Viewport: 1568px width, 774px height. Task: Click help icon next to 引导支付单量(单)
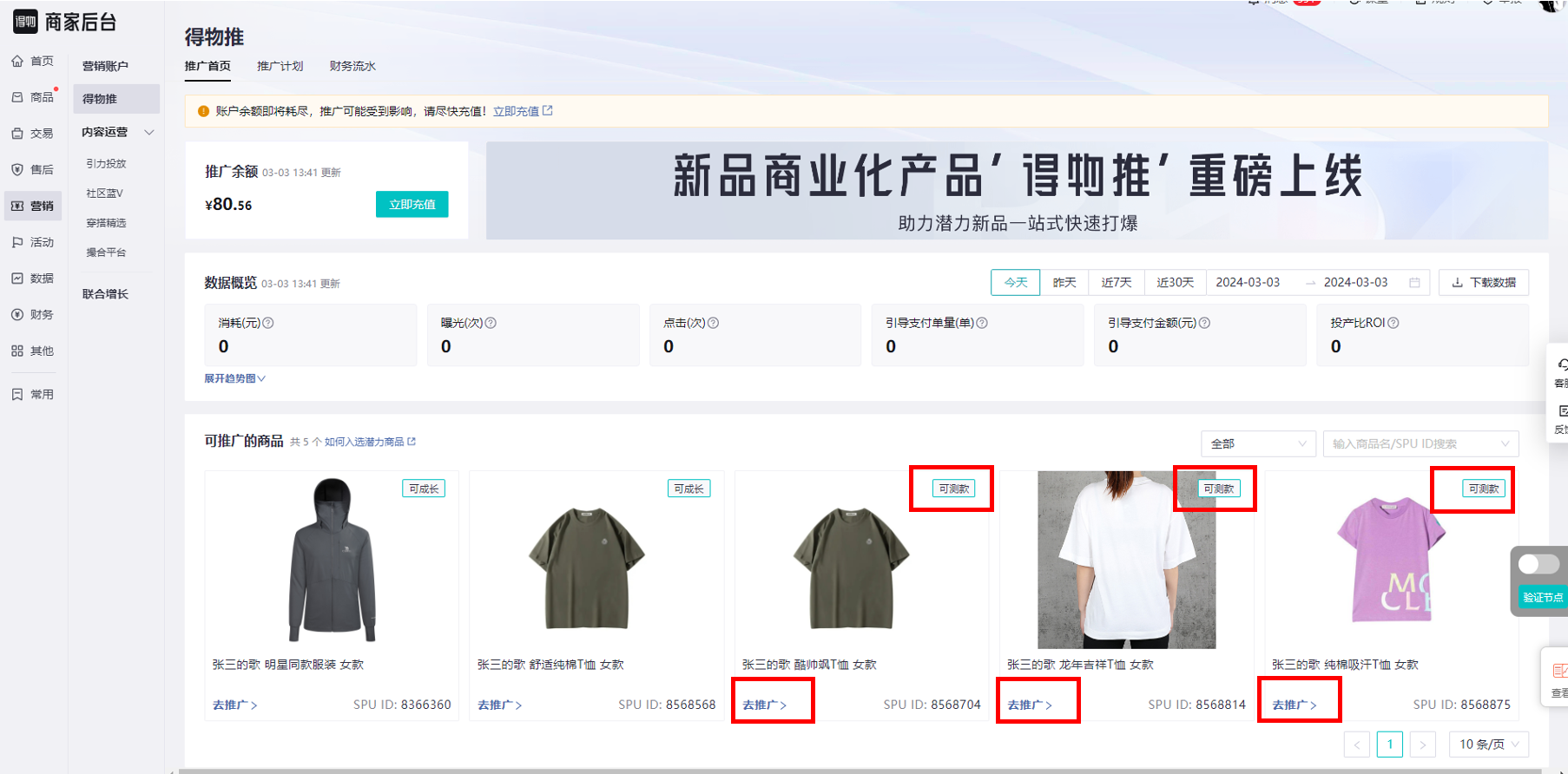tap(982, 323)
